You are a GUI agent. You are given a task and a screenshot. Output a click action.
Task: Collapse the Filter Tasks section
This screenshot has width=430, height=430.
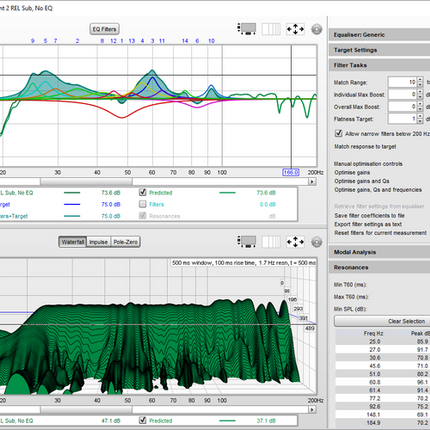point(379,65)
